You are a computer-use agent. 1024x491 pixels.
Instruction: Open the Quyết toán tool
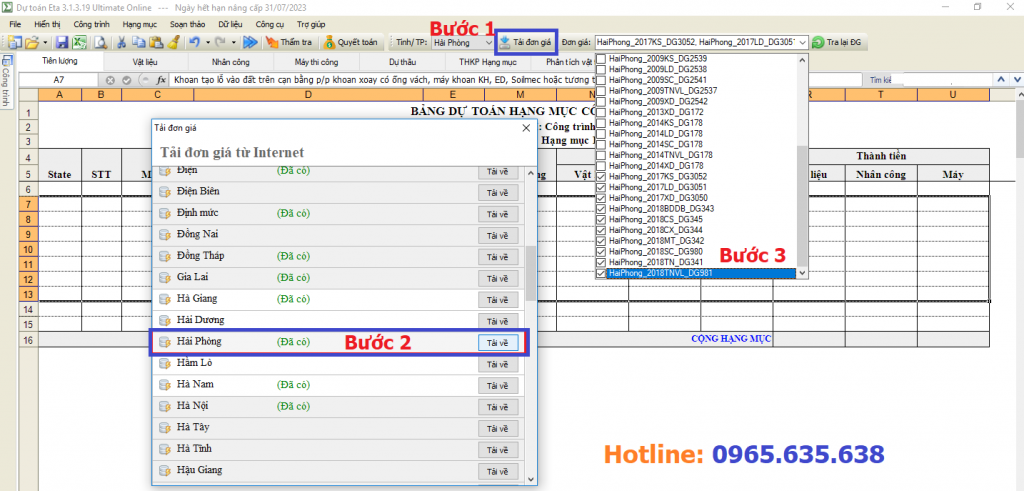point(351,42)
